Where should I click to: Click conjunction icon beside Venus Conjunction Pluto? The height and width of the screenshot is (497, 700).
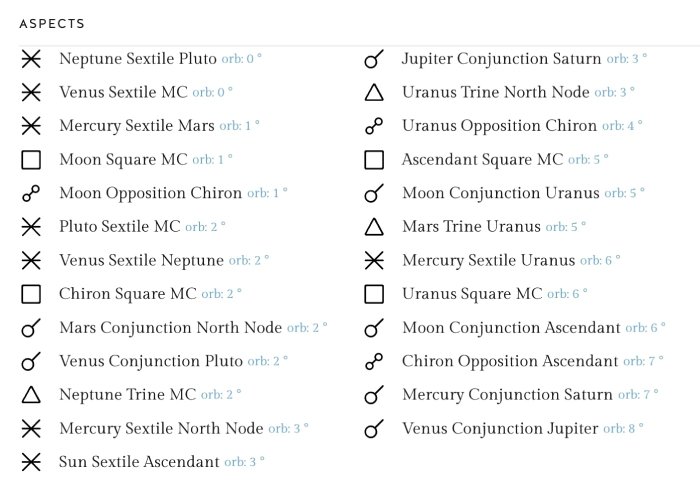click(x=31, y=362)
